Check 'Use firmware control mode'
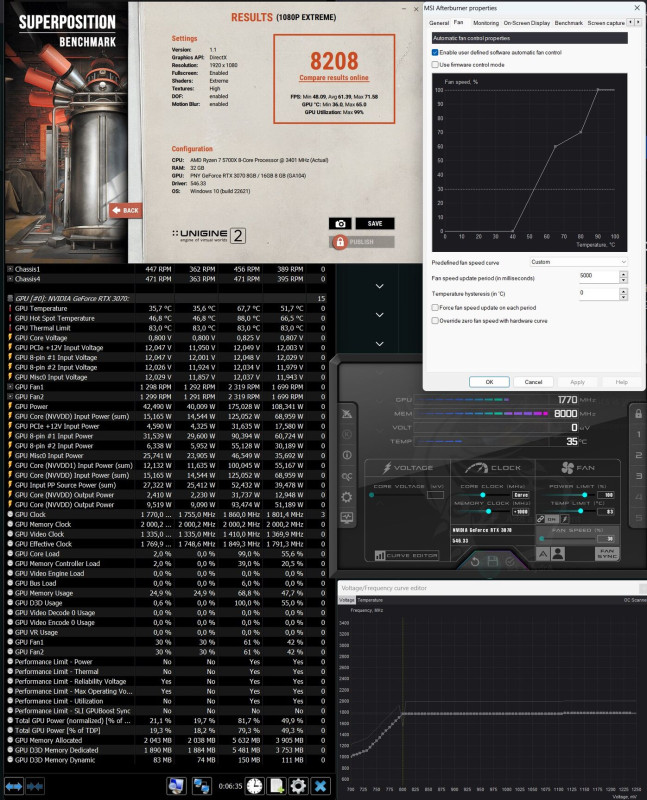647x800 pixels. point(435,65)
